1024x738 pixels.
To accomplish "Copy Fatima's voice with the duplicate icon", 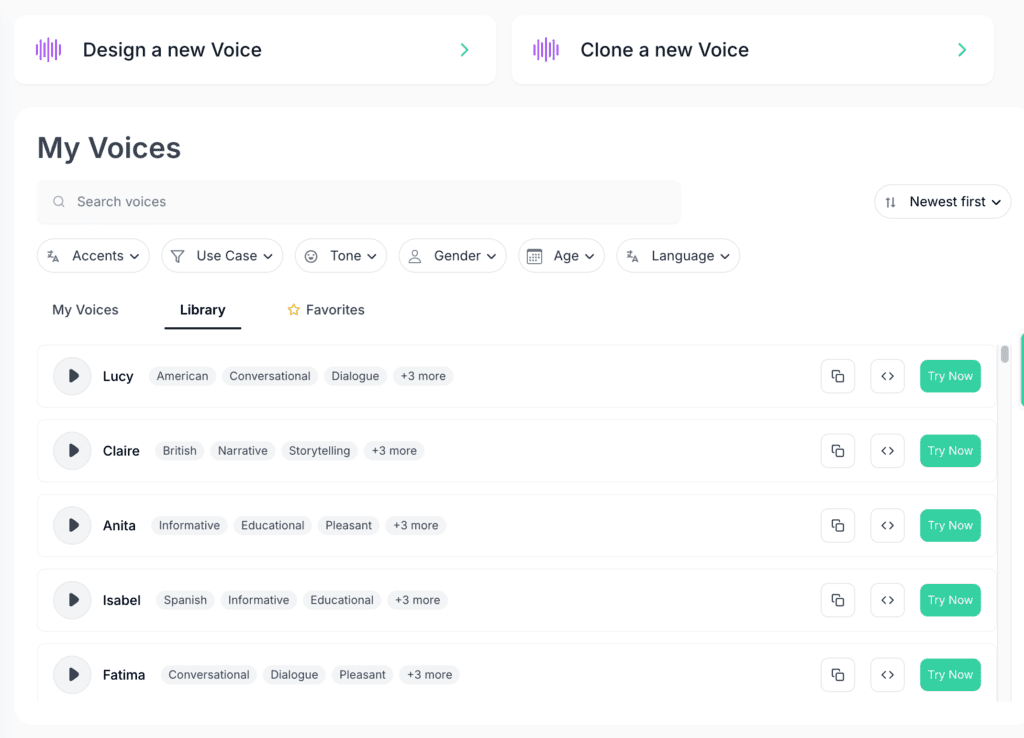I will (x=838, y=674).
